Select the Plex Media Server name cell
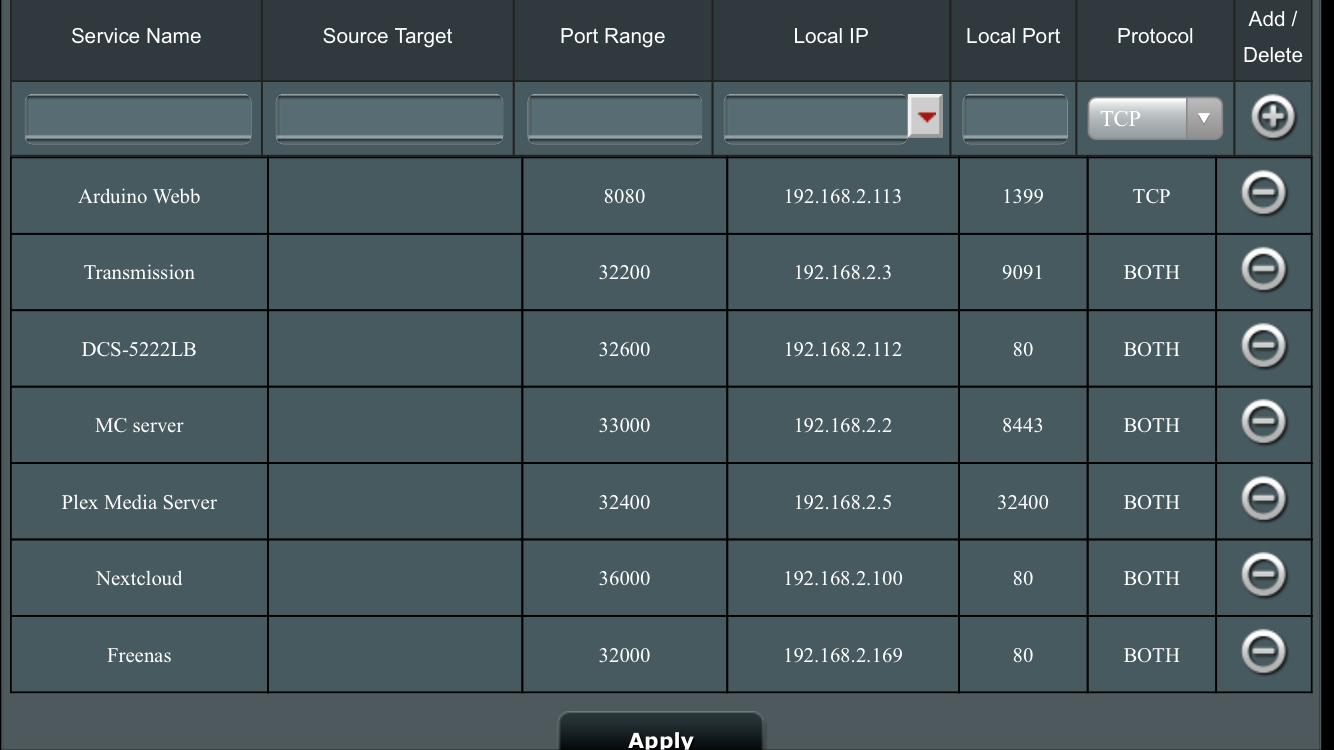 point(139,501)
